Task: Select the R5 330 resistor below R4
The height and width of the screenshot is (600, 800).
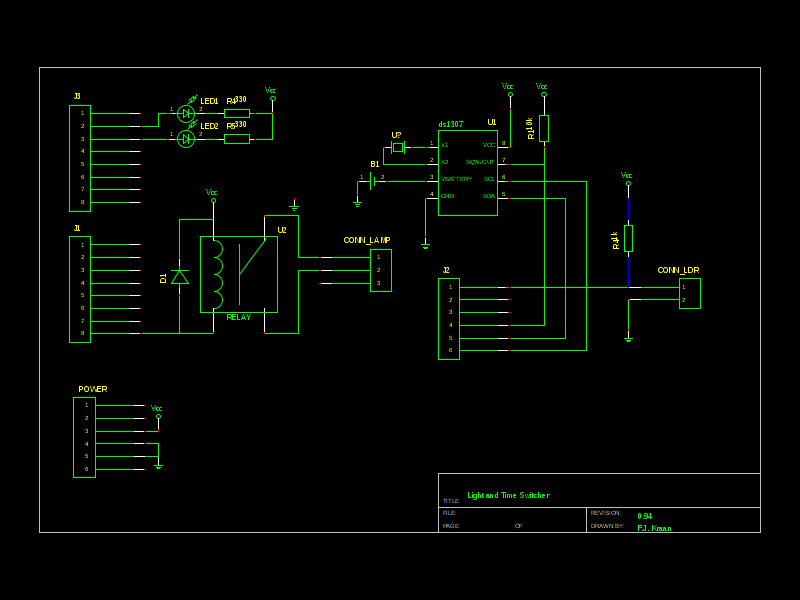Action: coord(237,139)
